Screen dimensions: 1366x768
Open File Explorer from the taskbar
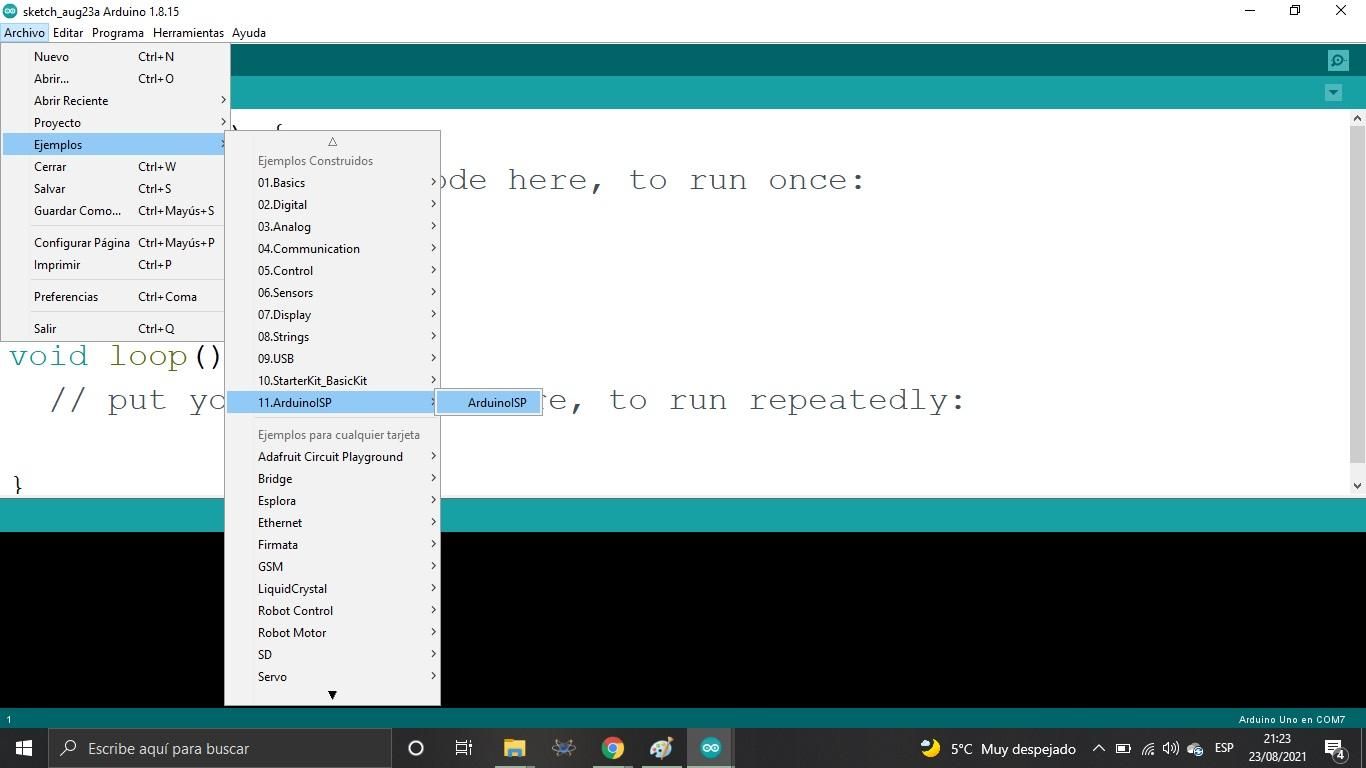514,747
